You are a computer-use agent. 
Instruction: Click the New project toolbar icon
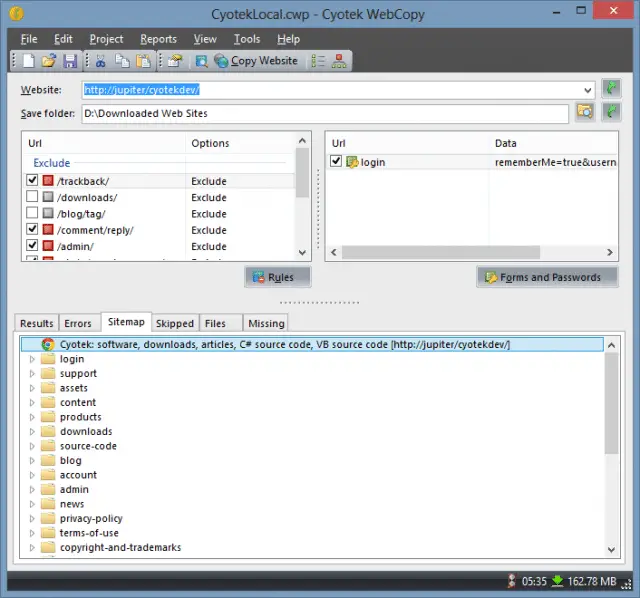click(29, 61)
